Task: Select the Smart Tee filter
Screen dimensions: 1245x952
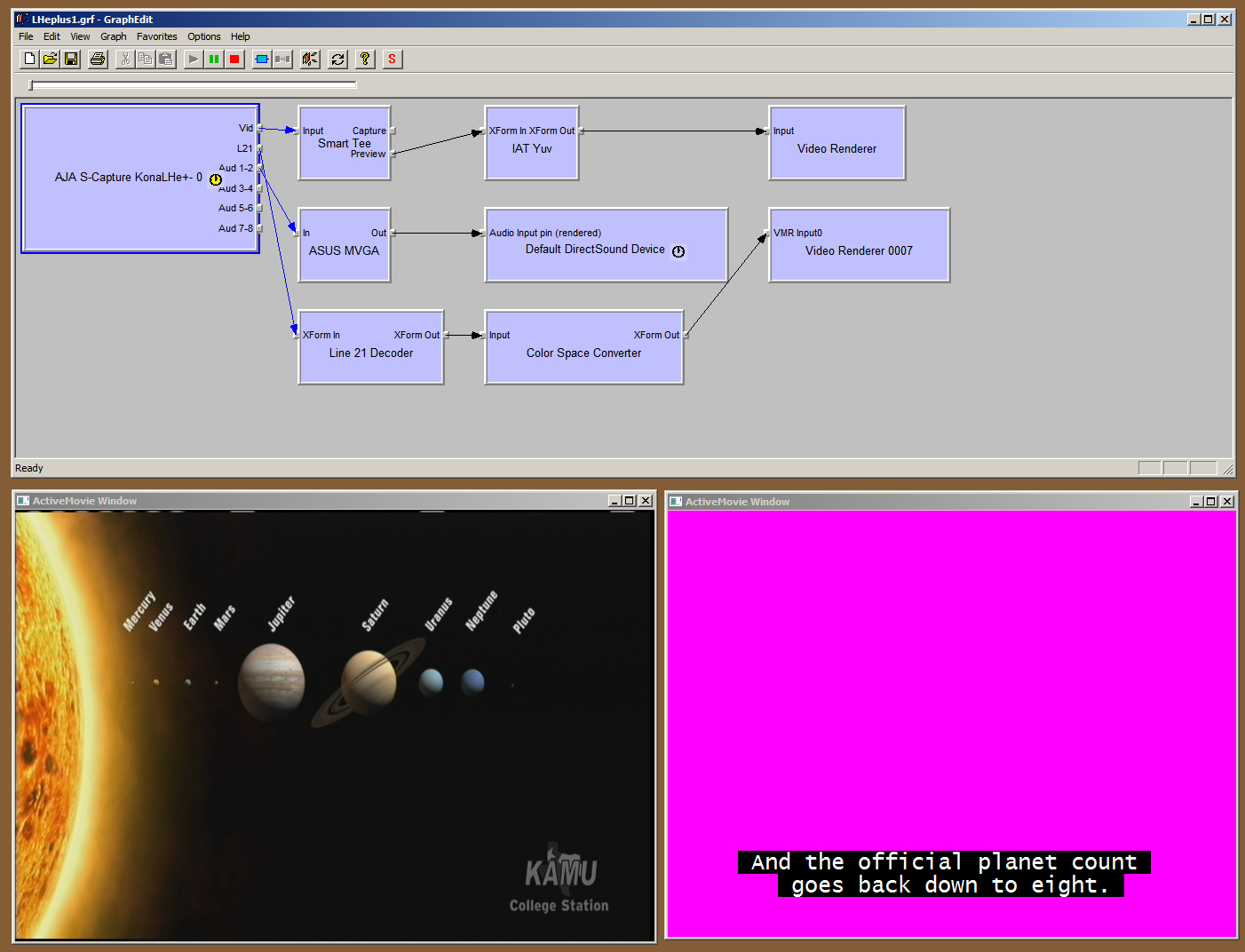Action: pos(345,143)
